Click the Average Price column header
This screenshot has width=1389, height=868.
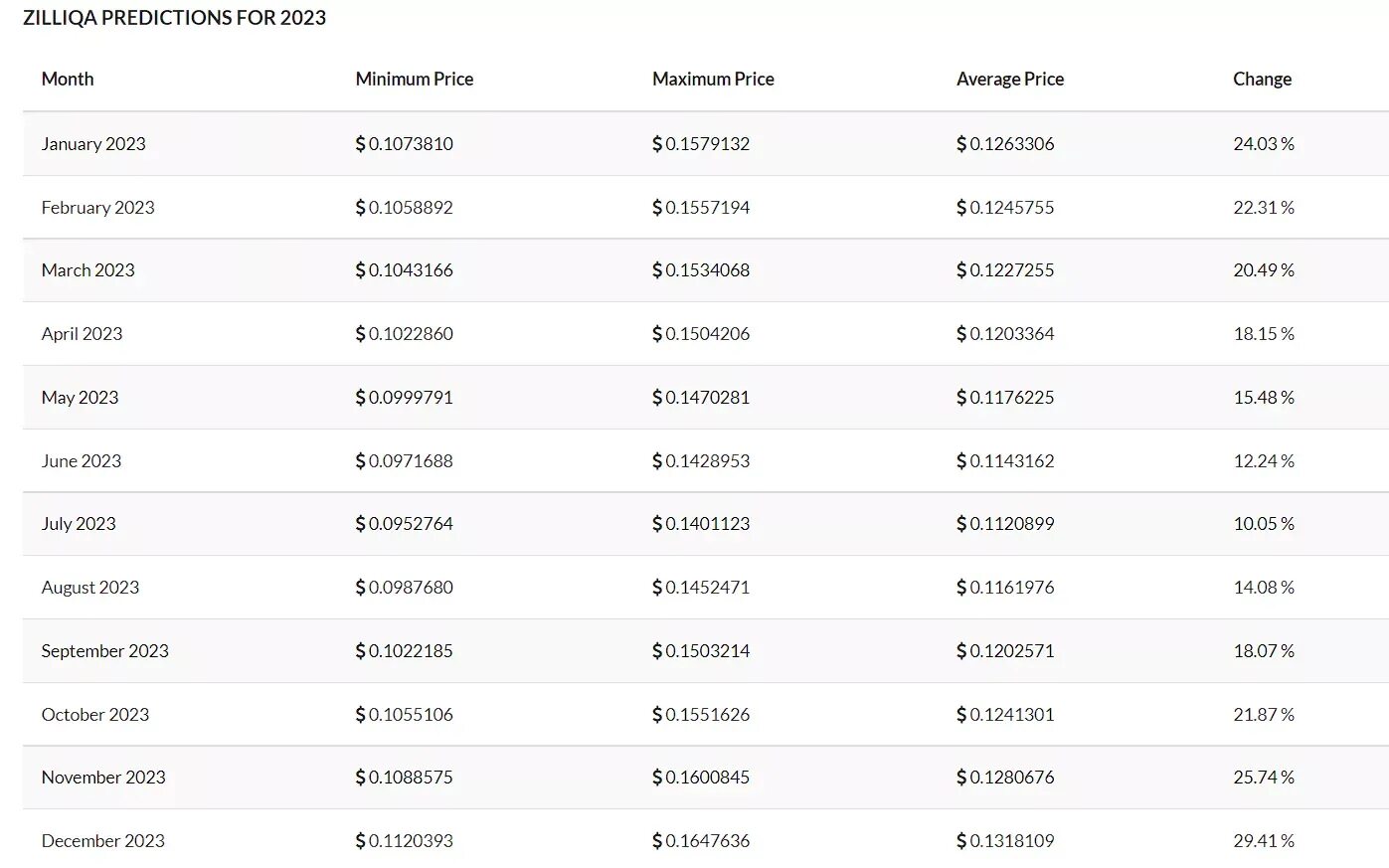pyautogui.click(x=1009, y=79)
